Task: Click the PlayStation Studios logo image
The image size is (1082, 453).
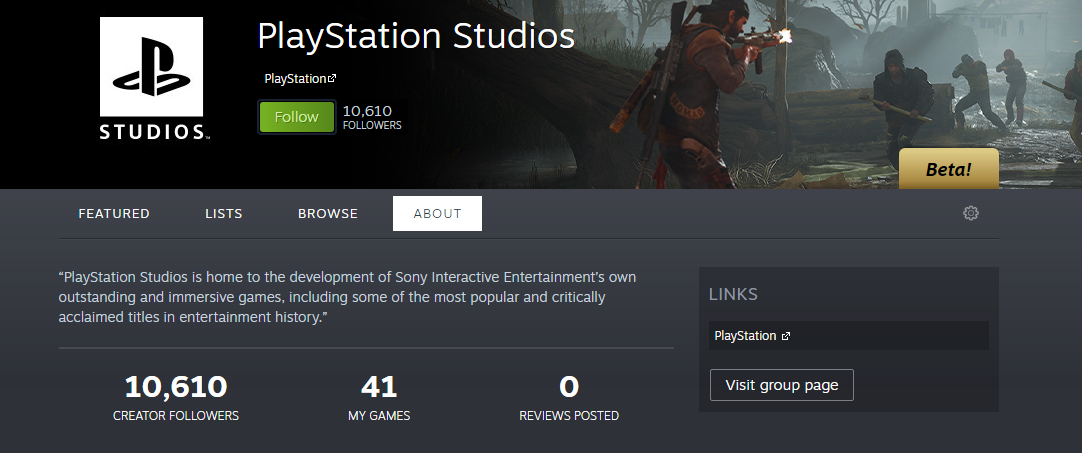Action: (152, 79)
